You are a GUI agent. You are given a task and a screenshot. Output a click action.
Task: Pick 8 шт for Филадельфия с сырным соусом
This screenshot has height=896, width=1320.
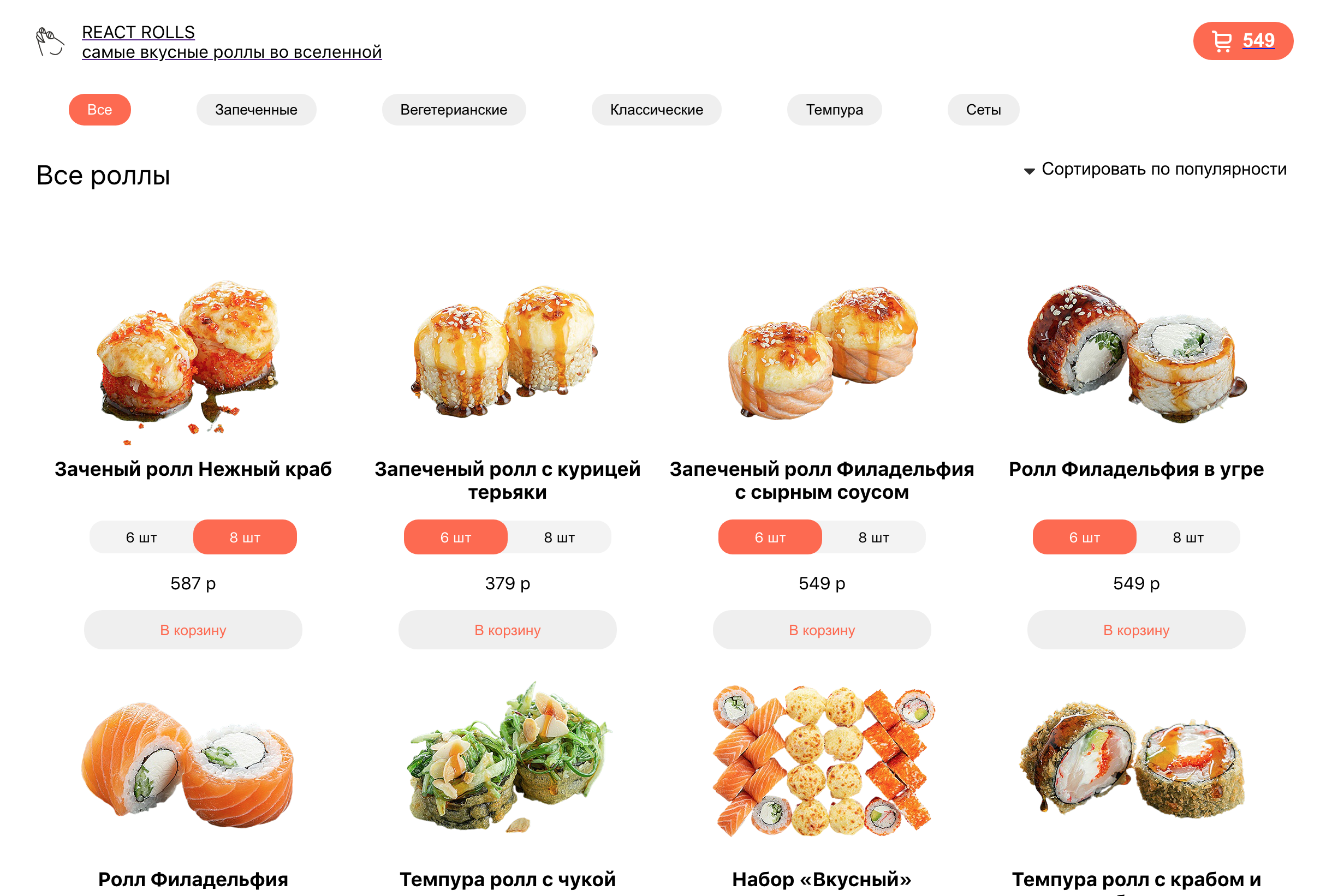(873, 537)
